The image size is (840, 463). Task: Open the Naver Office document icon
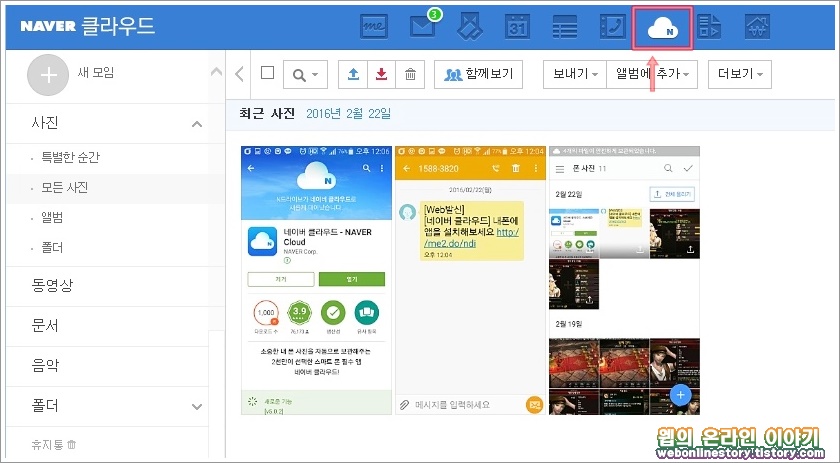(x=709, y=26)
